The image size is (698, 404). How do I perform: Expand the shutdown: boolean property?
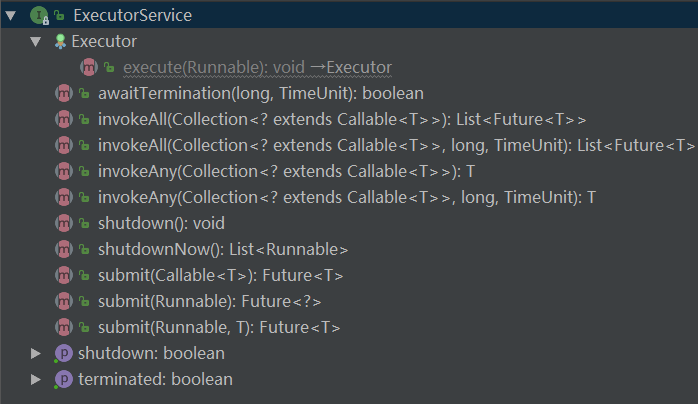36,353
